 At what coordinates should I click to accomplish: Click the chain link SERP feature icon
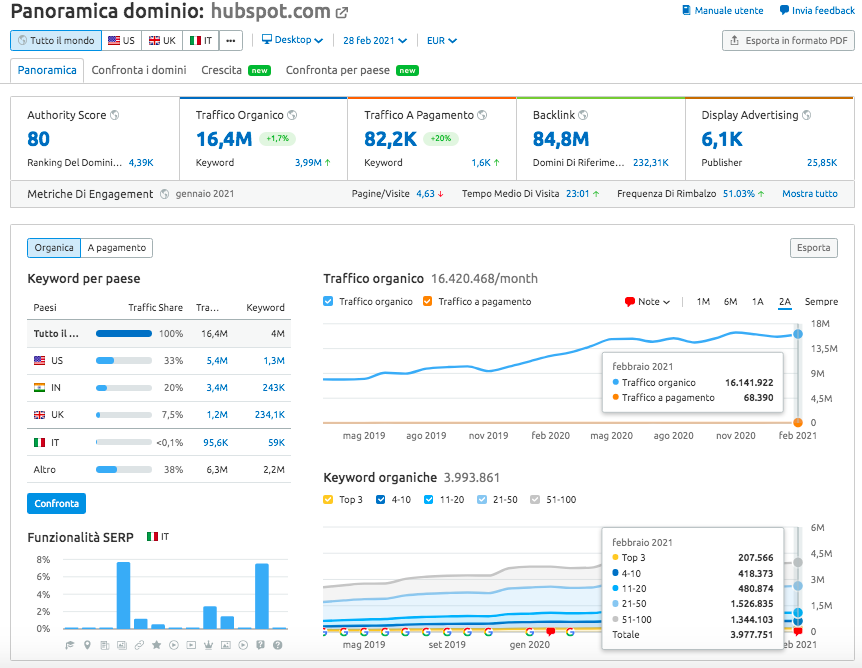(139, 645)
